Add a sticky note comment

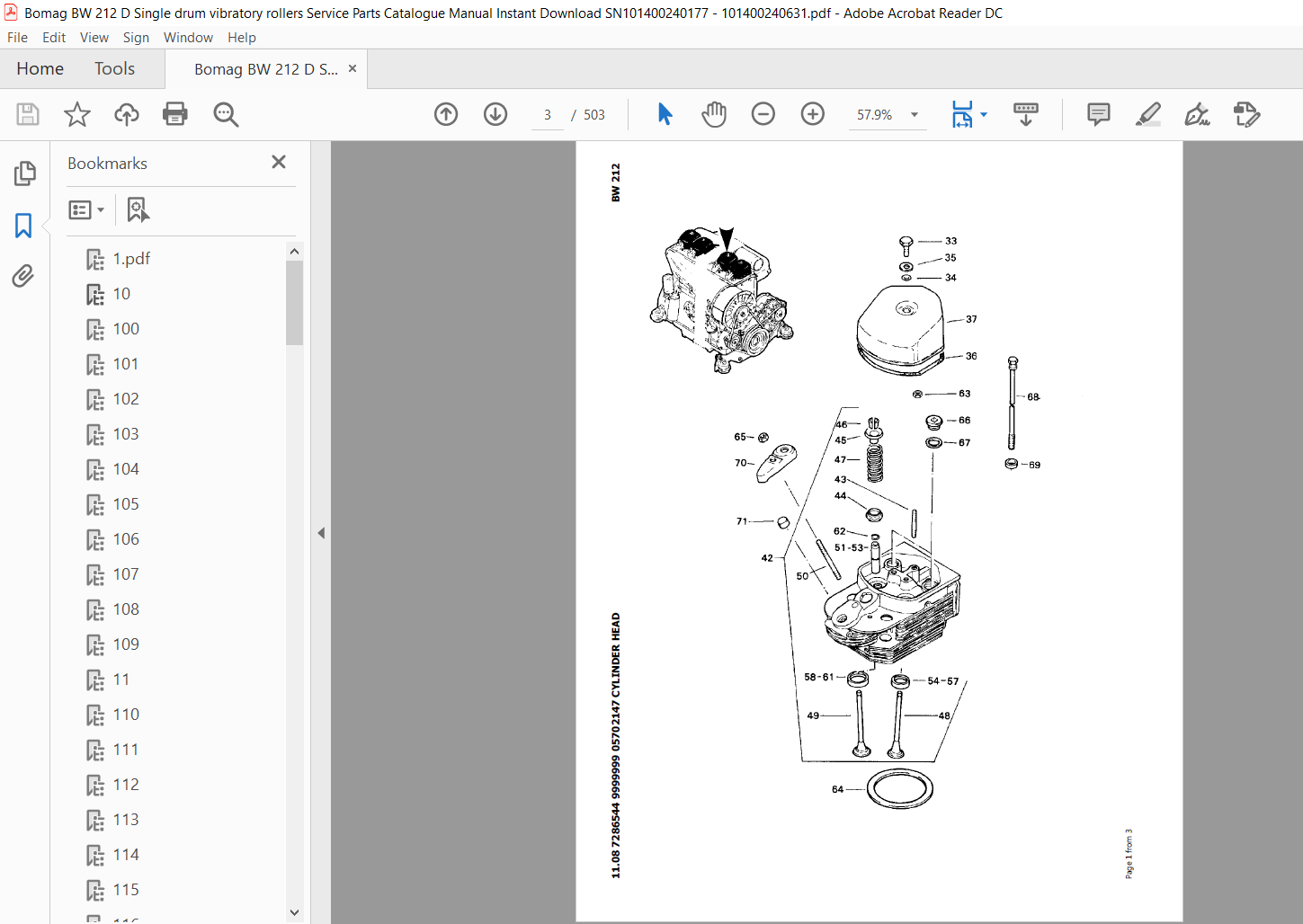1099,114
